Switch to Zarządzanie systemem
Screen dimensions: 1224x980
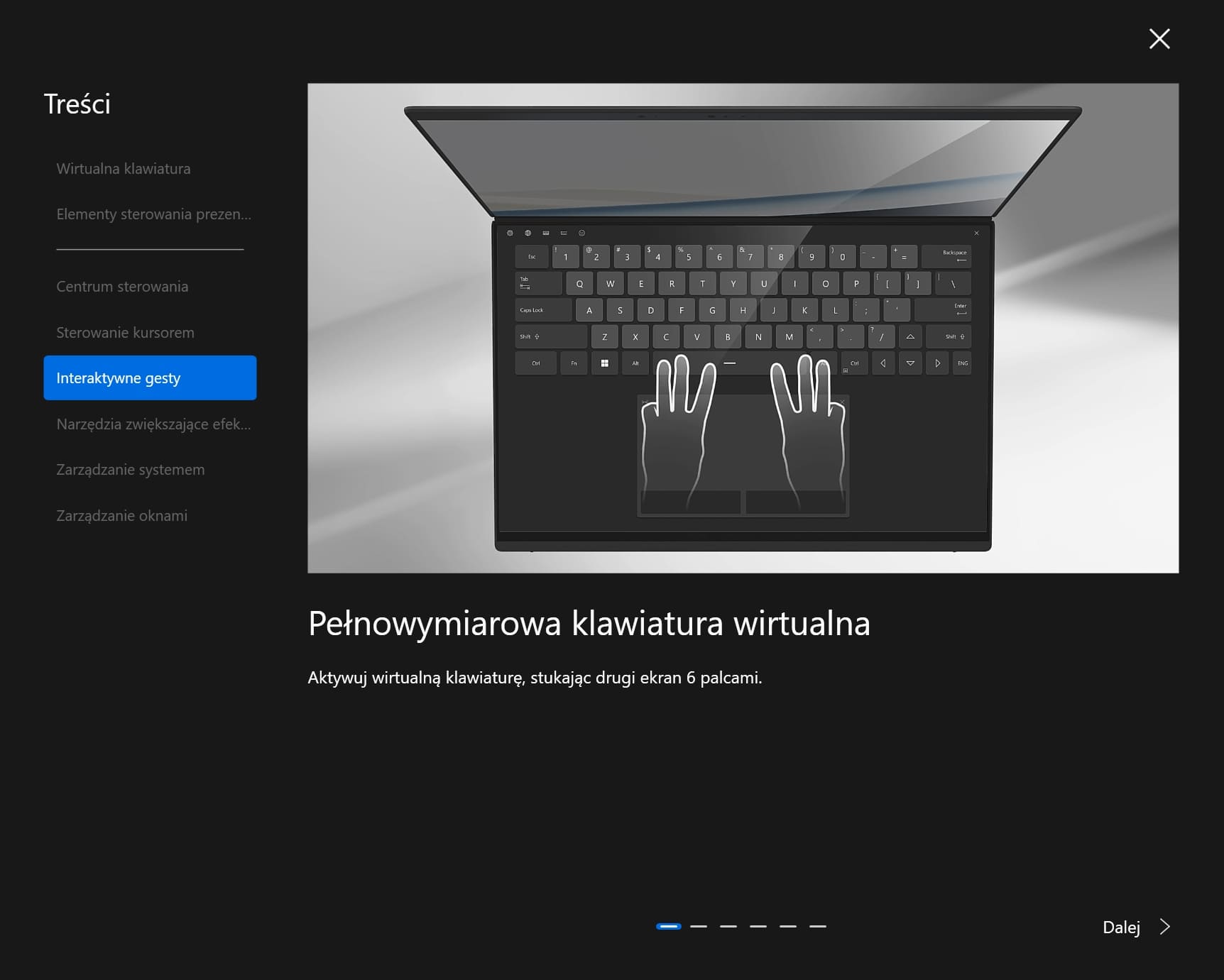[131, 470]
